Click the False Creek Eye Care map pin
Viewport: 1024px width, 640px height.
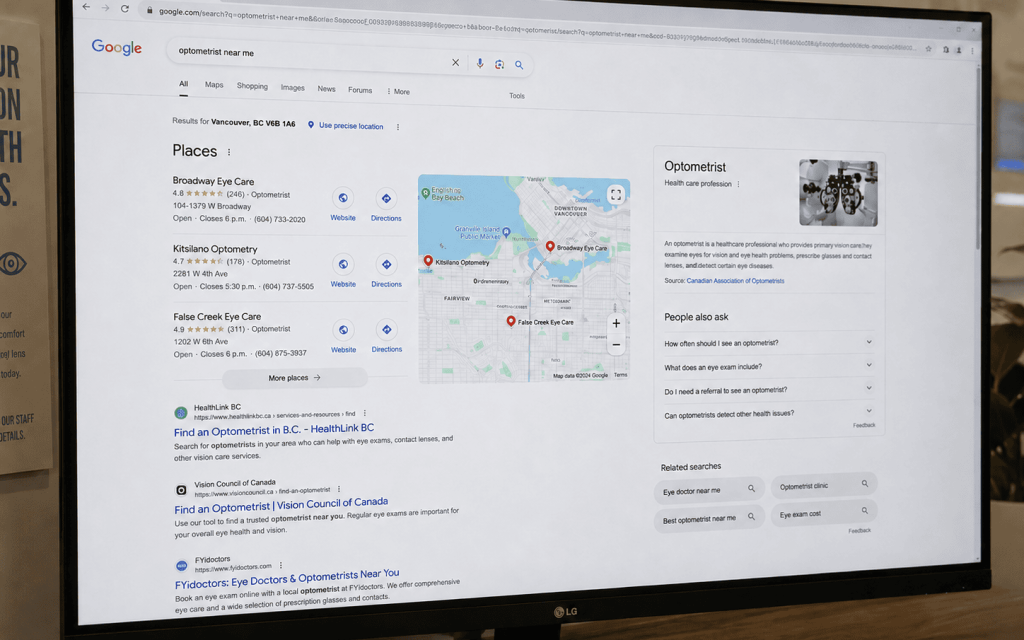(511, 321)
